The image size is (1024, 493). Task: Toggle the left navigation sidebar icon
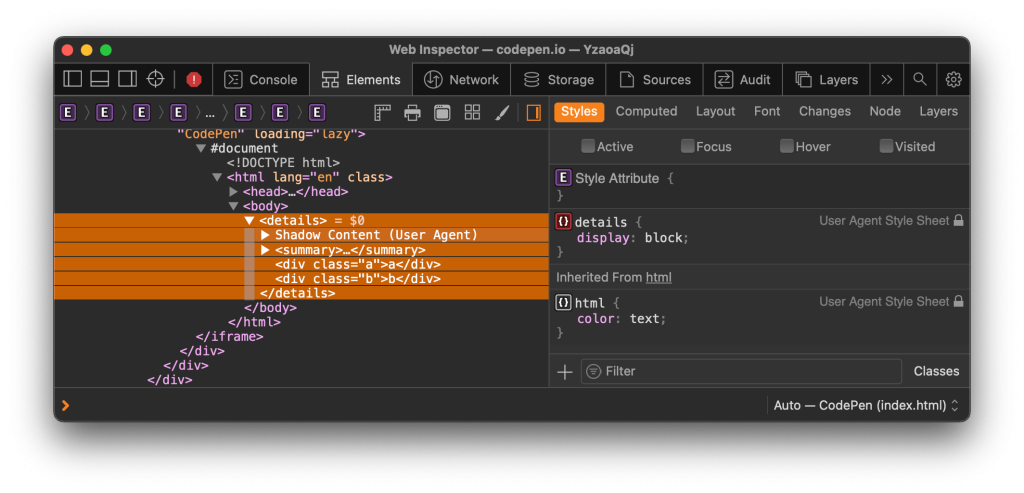click(x=72, y=80)
